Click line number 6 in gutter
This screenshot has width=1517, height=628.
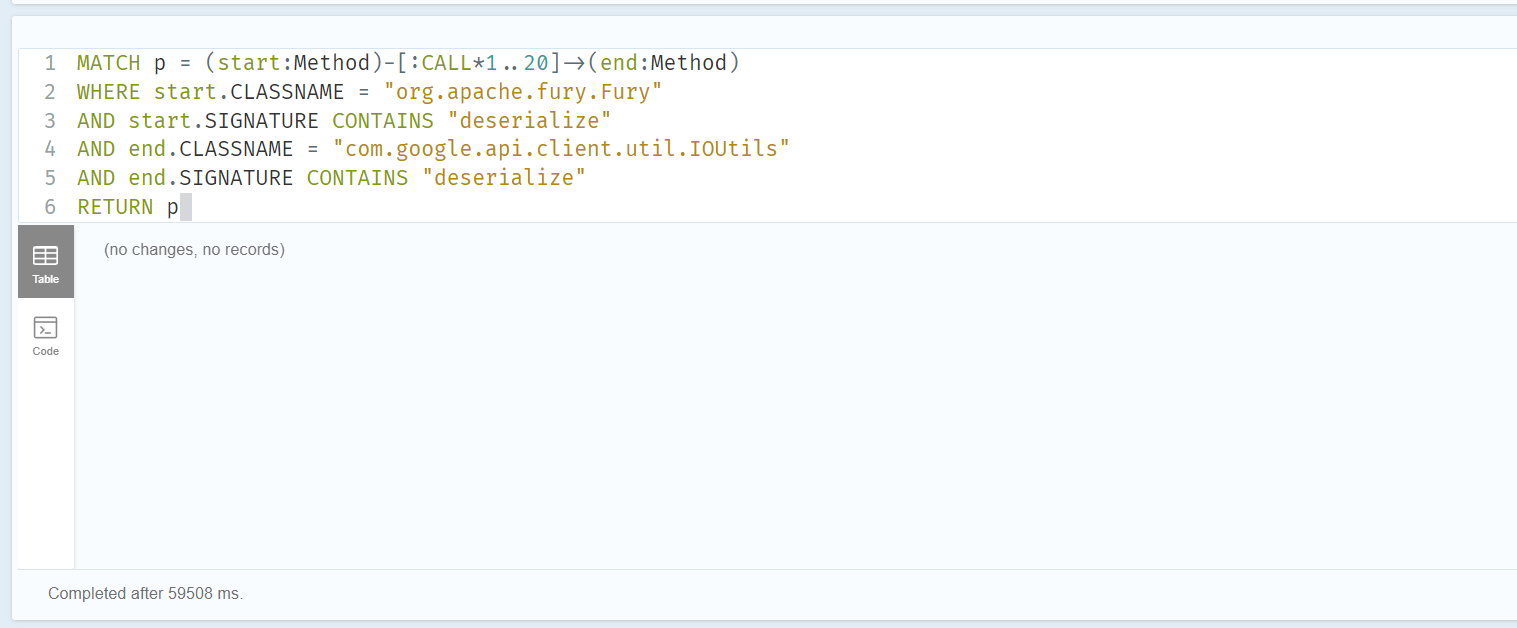[50, 208]
